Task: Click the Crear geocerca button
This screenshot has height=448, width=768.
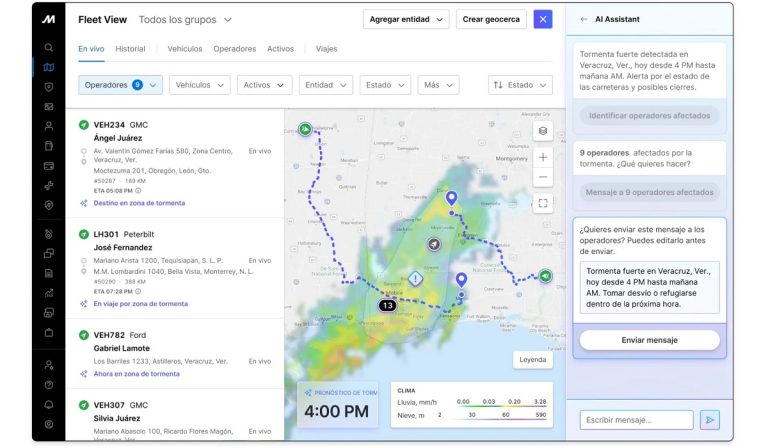Action: (491, 19)
